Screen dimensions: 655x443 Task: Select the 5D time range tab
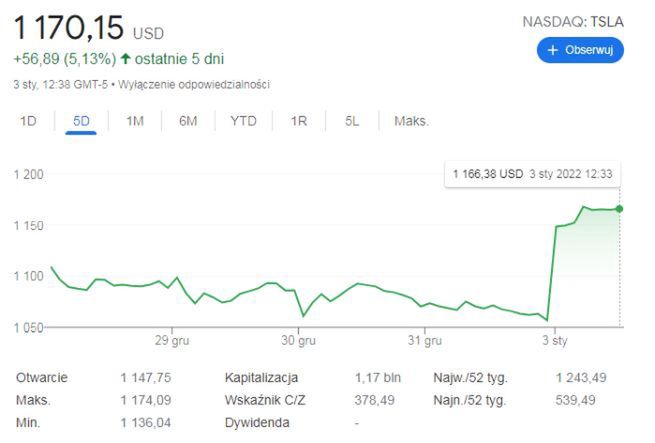click(82, 121)
